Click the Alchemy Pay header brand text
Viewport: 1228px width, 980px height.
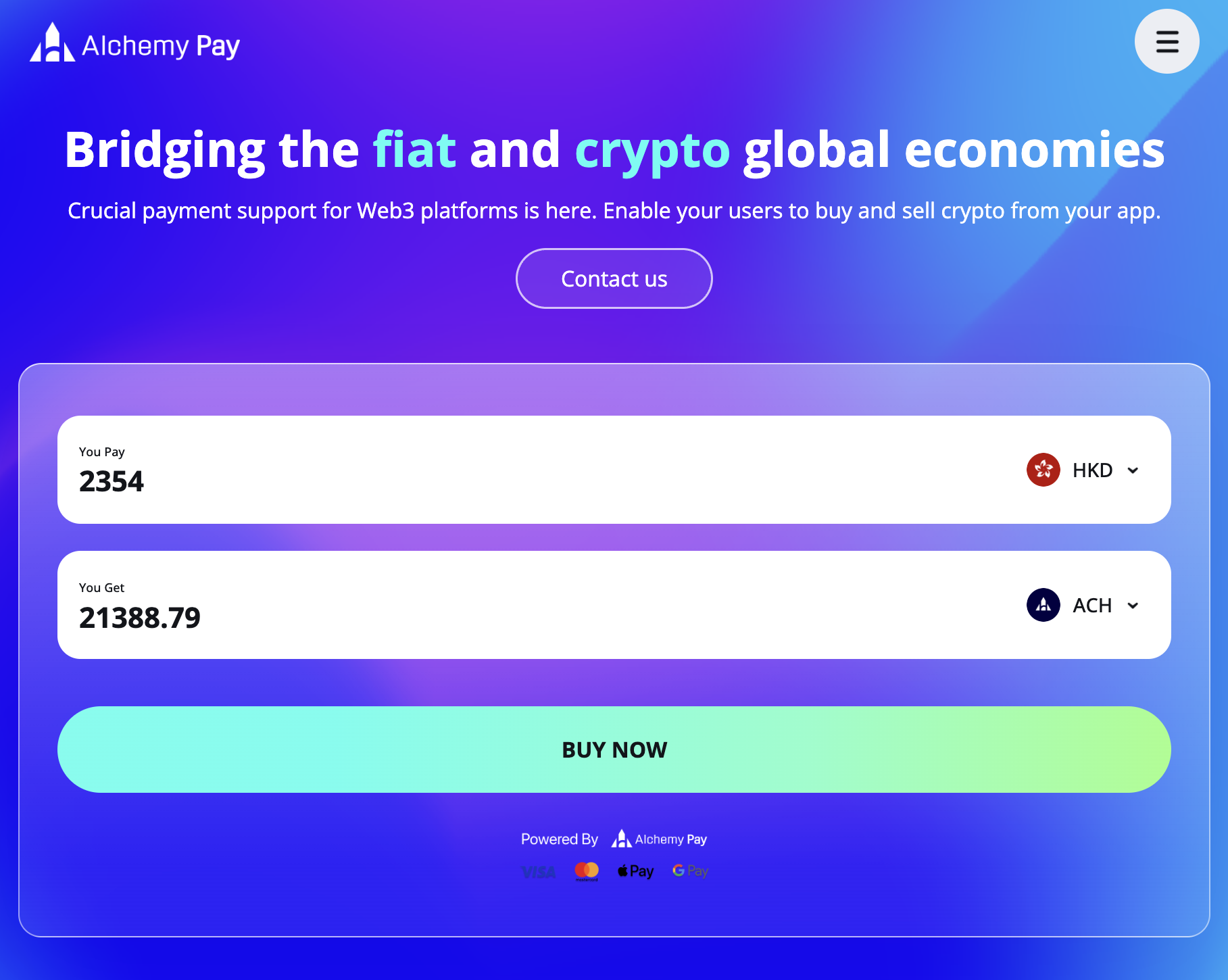pyautogui.click(x=161, y=46)
